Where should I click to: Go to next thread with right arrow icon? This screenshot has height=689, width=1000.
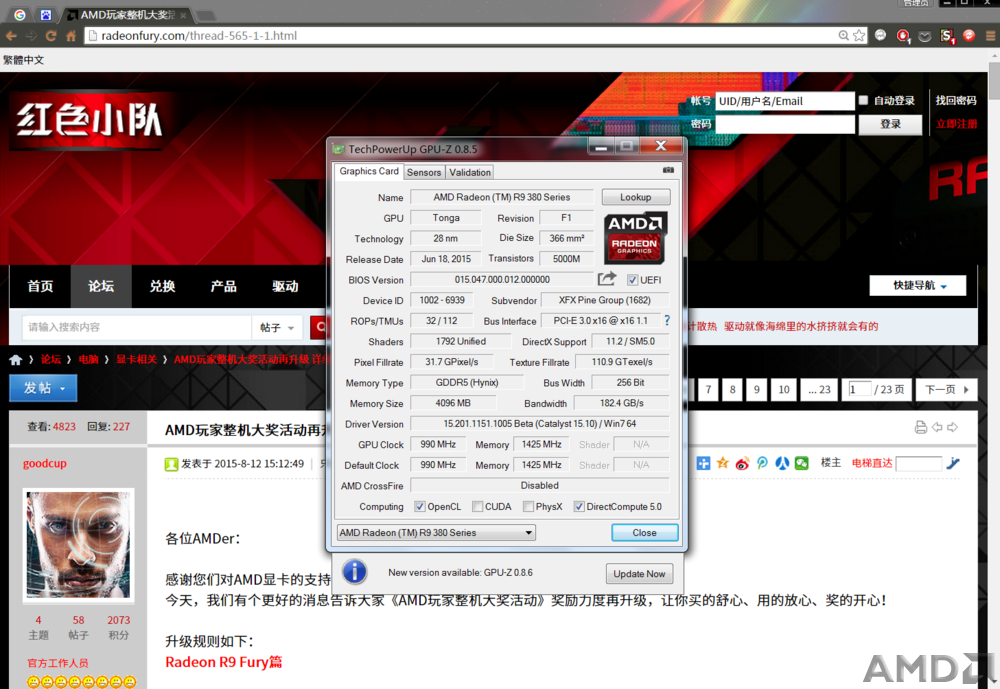click(x=952, y=427)
